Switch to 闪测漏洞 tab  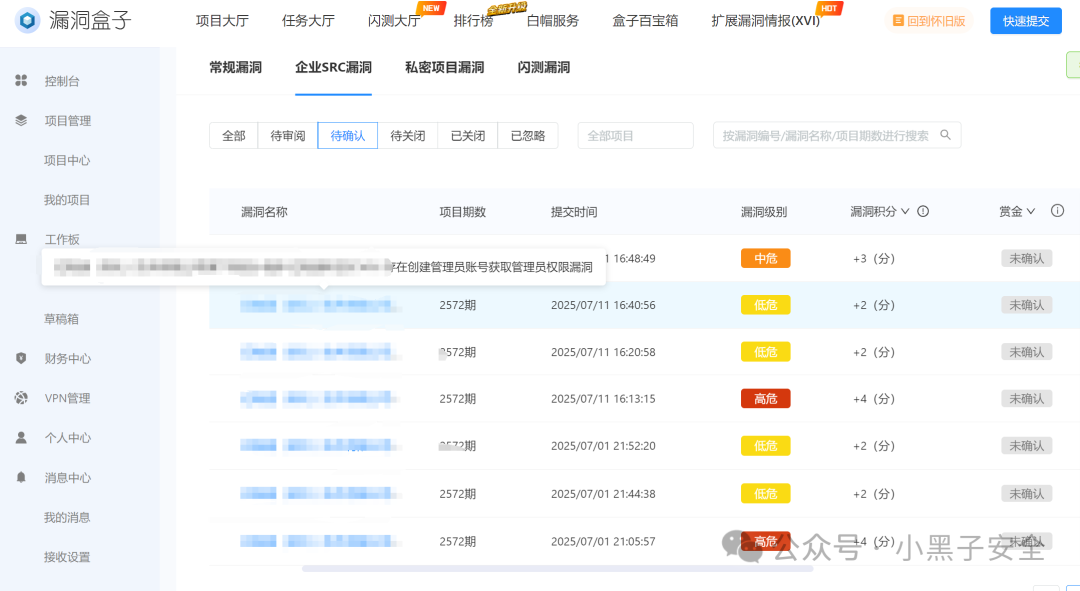click(544, 68)
